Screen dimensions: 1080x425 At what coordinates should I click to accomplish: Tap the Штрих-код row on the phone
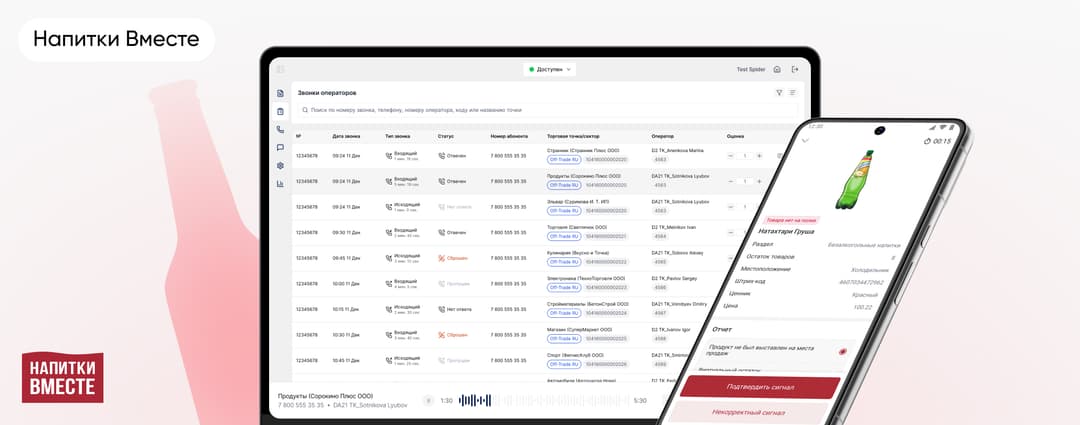tap(808, 281)
